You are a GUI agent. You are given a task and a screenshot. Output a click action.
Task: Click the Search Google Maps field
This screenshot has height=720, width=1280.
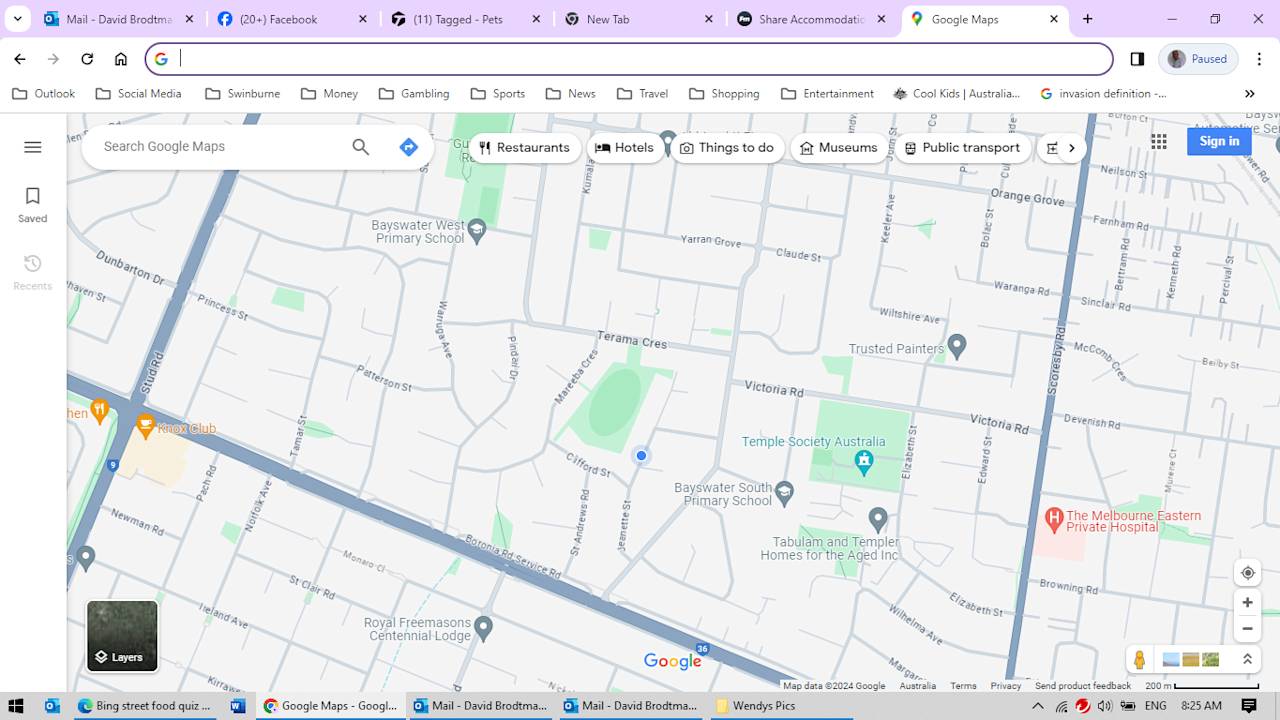(220, 147)
